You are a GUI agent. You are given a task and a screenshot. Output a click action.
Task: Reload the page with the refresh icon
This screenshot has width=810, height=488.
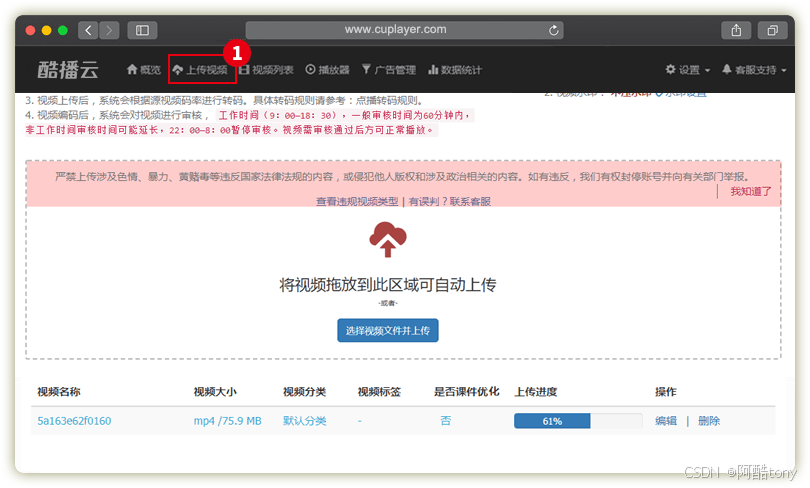pos(553,30)
